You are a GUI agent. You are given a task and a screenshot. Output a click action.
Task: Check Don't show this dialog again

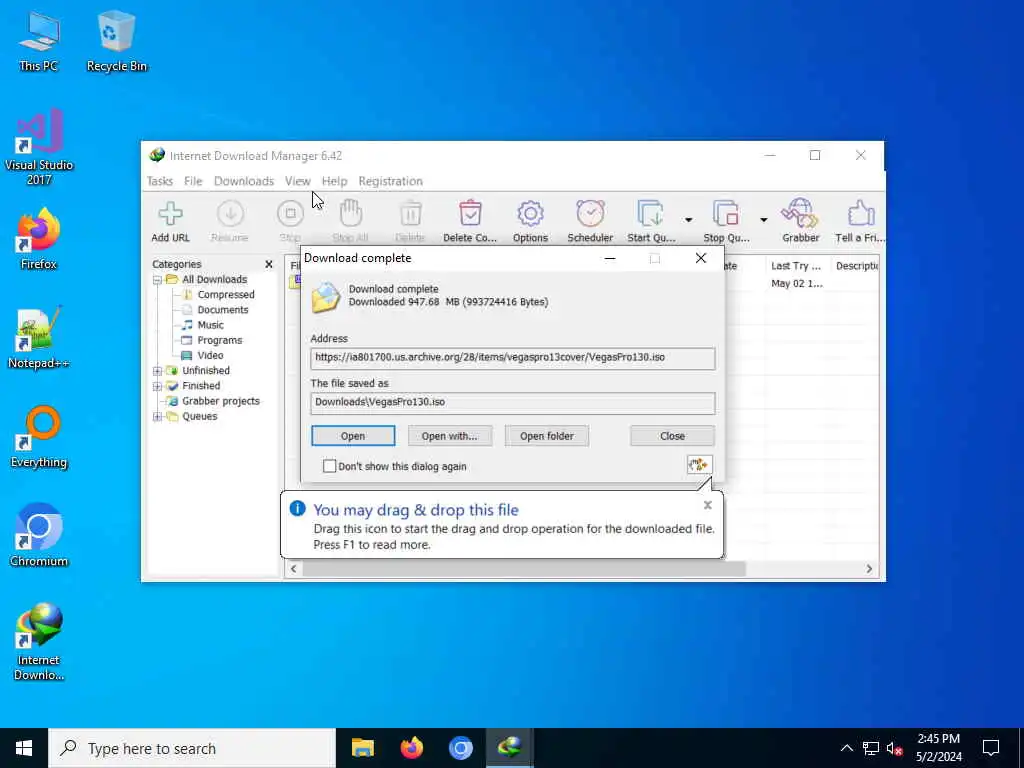[330, 466]
